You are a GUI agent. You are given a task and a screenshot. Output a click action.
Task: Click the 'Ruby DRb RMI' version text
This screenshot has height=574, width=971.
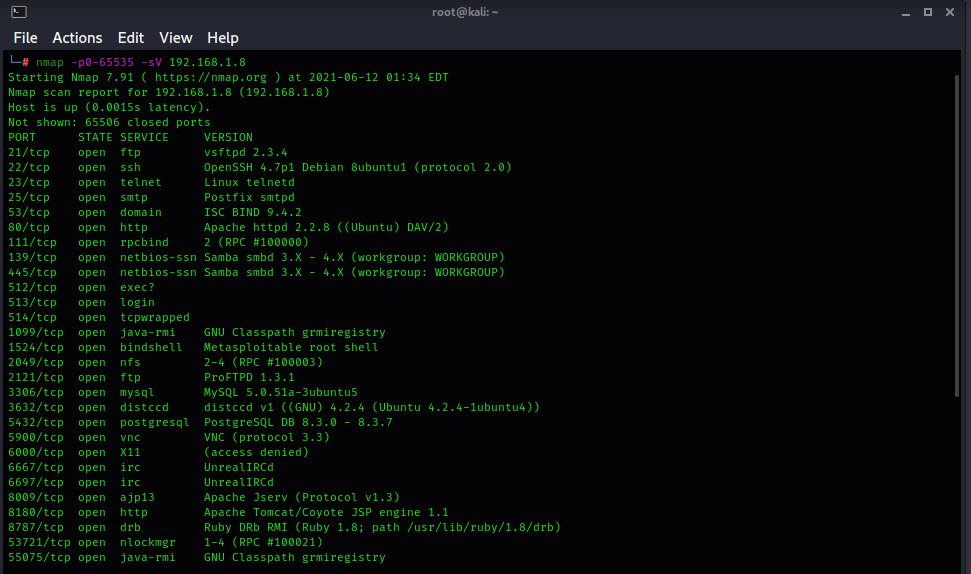coord(245,528)
